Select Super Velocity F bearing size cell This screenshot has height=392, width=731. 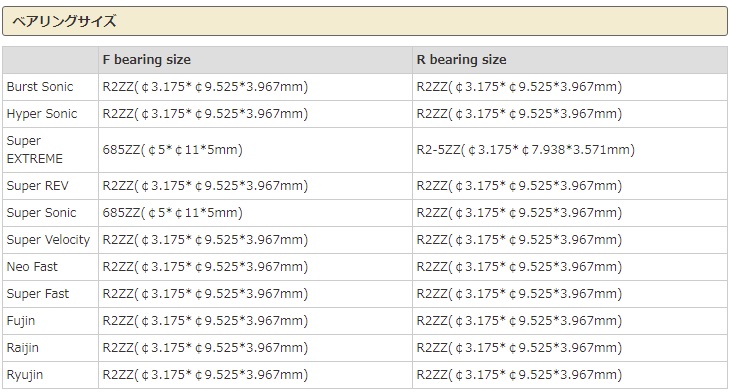(255, 240)
